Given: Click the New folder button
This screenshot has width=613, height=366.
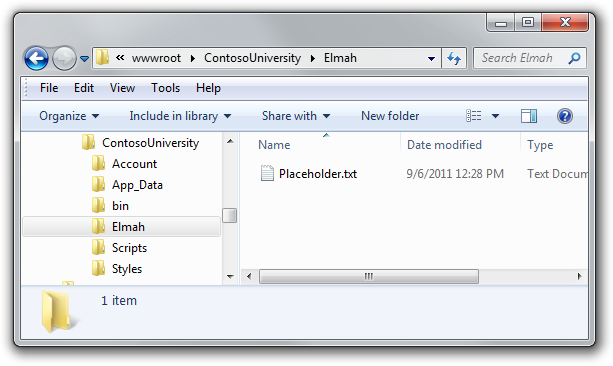Looking at the screenshot, I should 390,116.
